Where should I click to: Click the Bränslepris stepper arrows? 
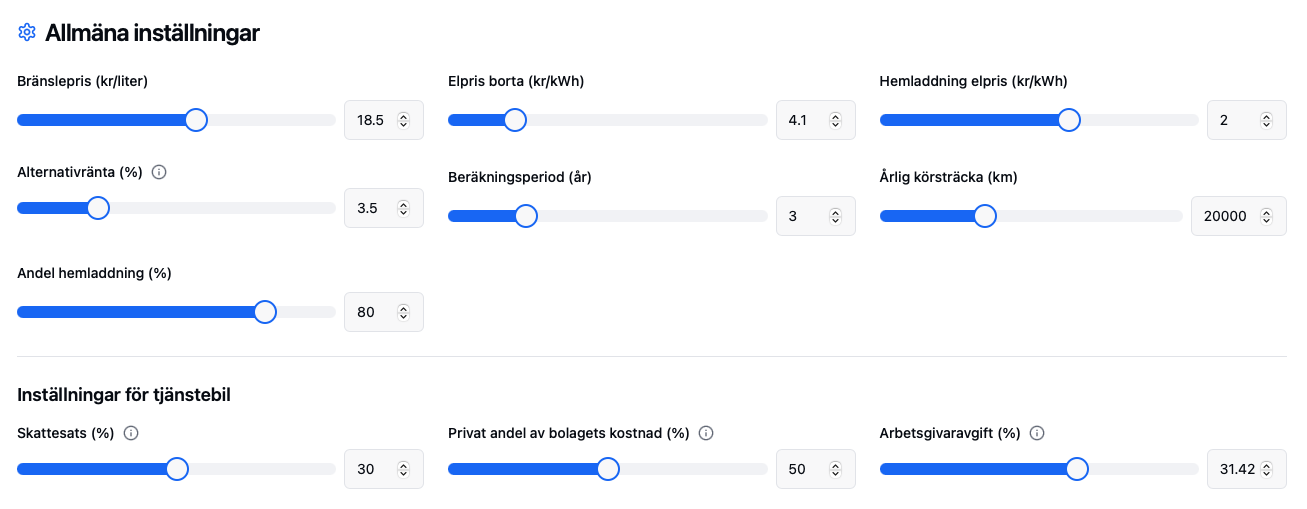point(403,120)
